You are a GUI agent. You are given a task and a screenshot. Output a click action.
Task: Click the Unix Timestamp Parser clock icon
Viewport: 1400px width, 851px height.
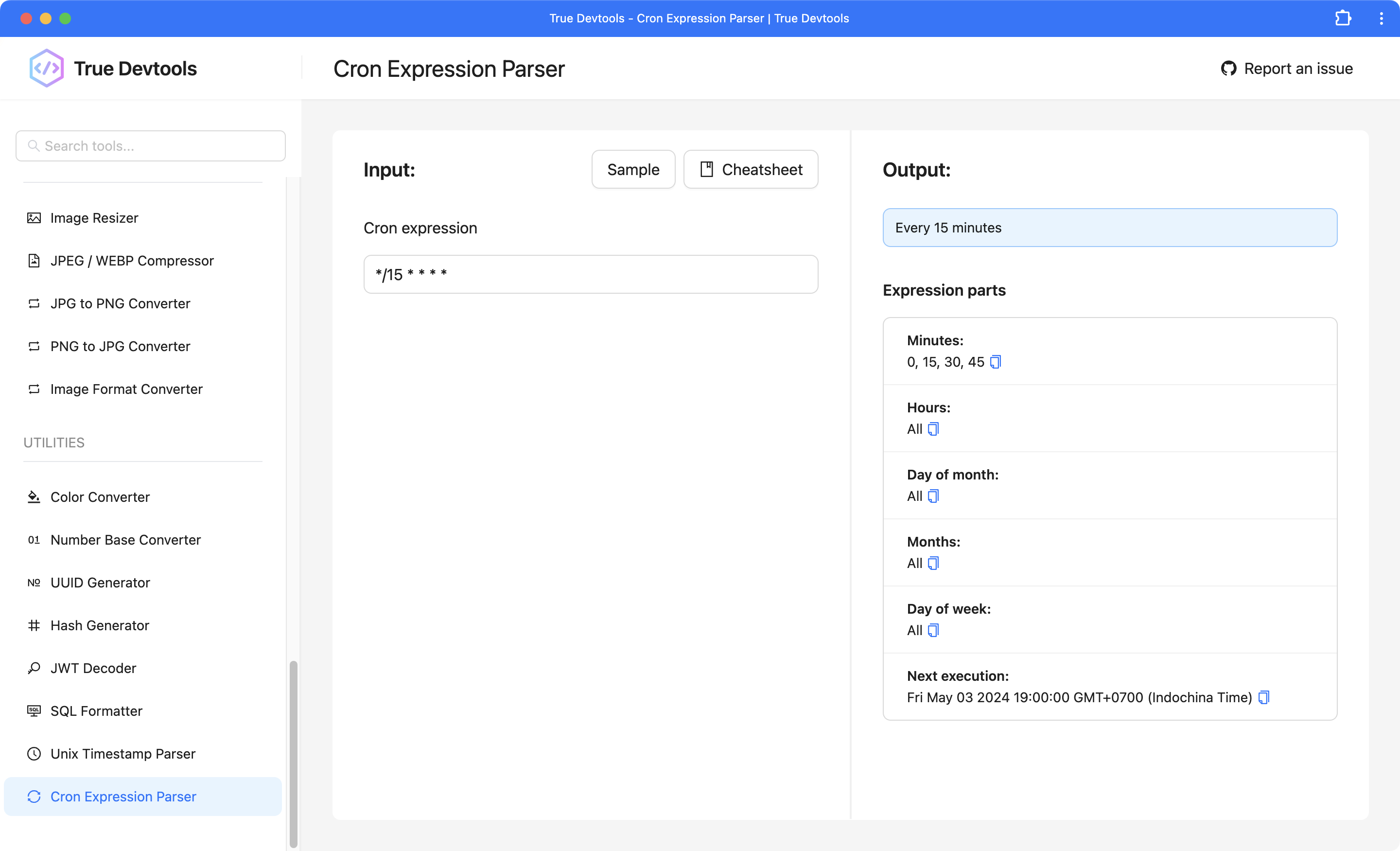coord(34,754)
